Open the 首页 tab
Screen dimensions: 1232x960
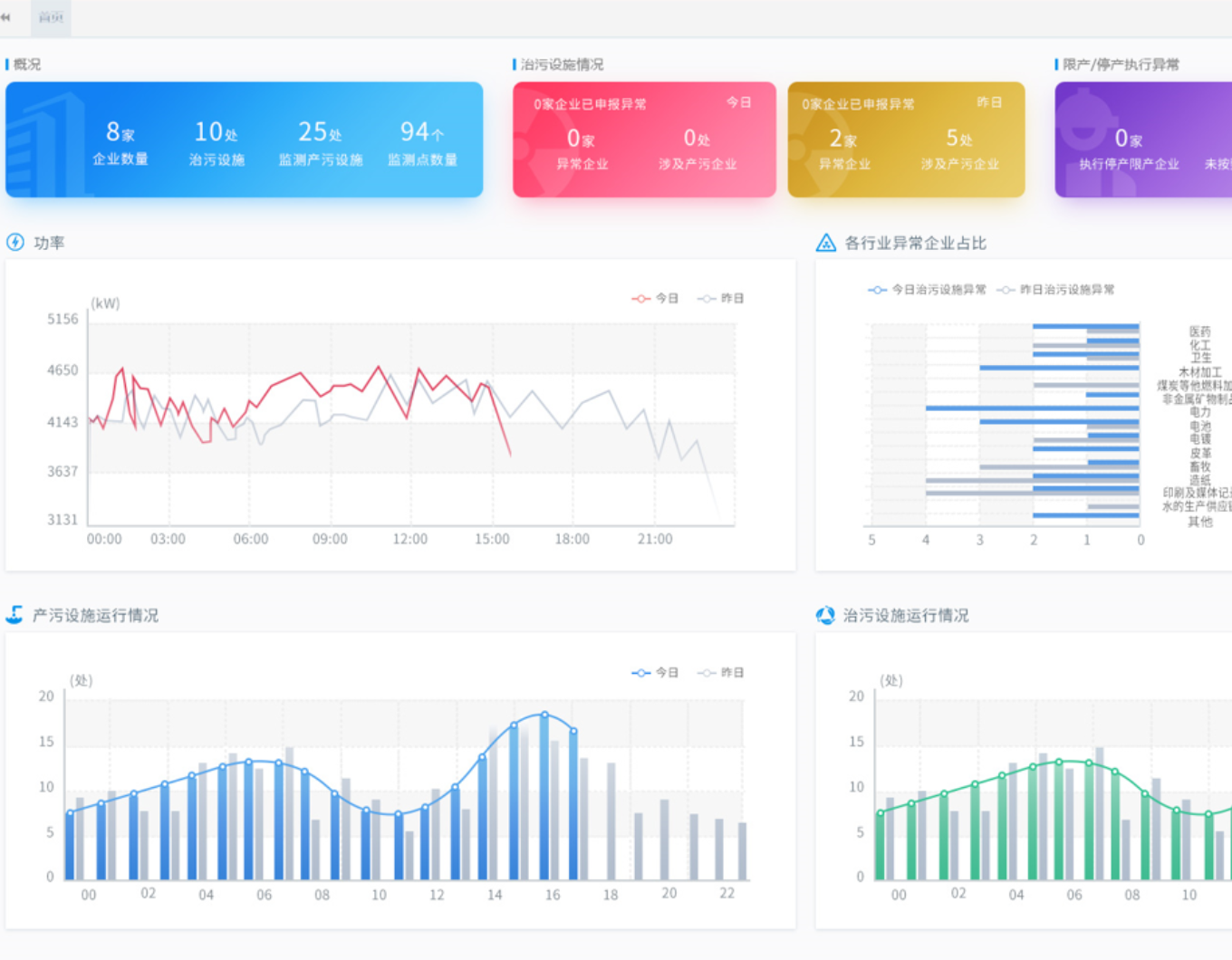pyautogui.click(x=51, y=17)
